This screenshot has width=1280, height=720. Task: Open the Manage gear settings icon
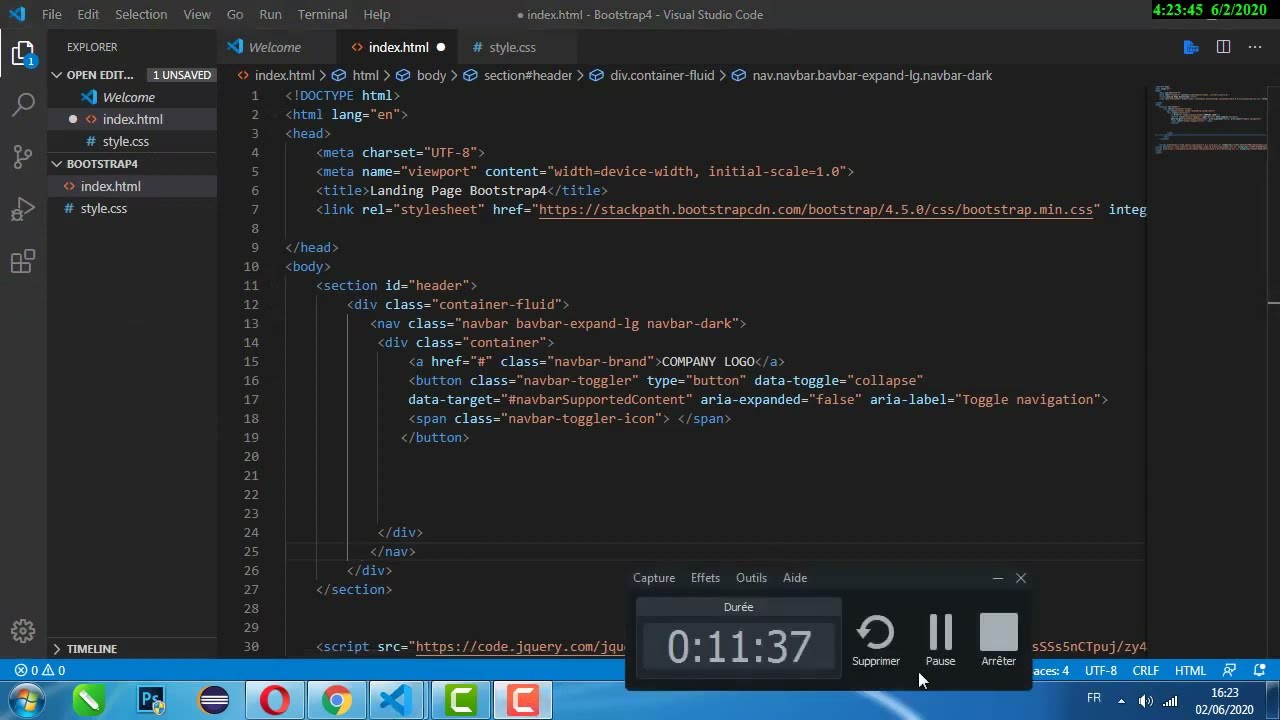[x=23, y=631]
